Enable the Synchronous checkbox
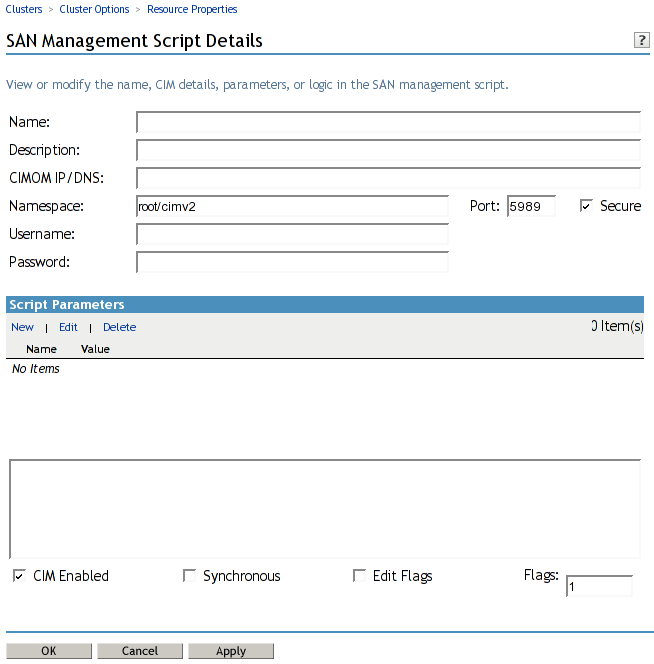Screen dimensions: 654x664 click(x=189, y=576)
